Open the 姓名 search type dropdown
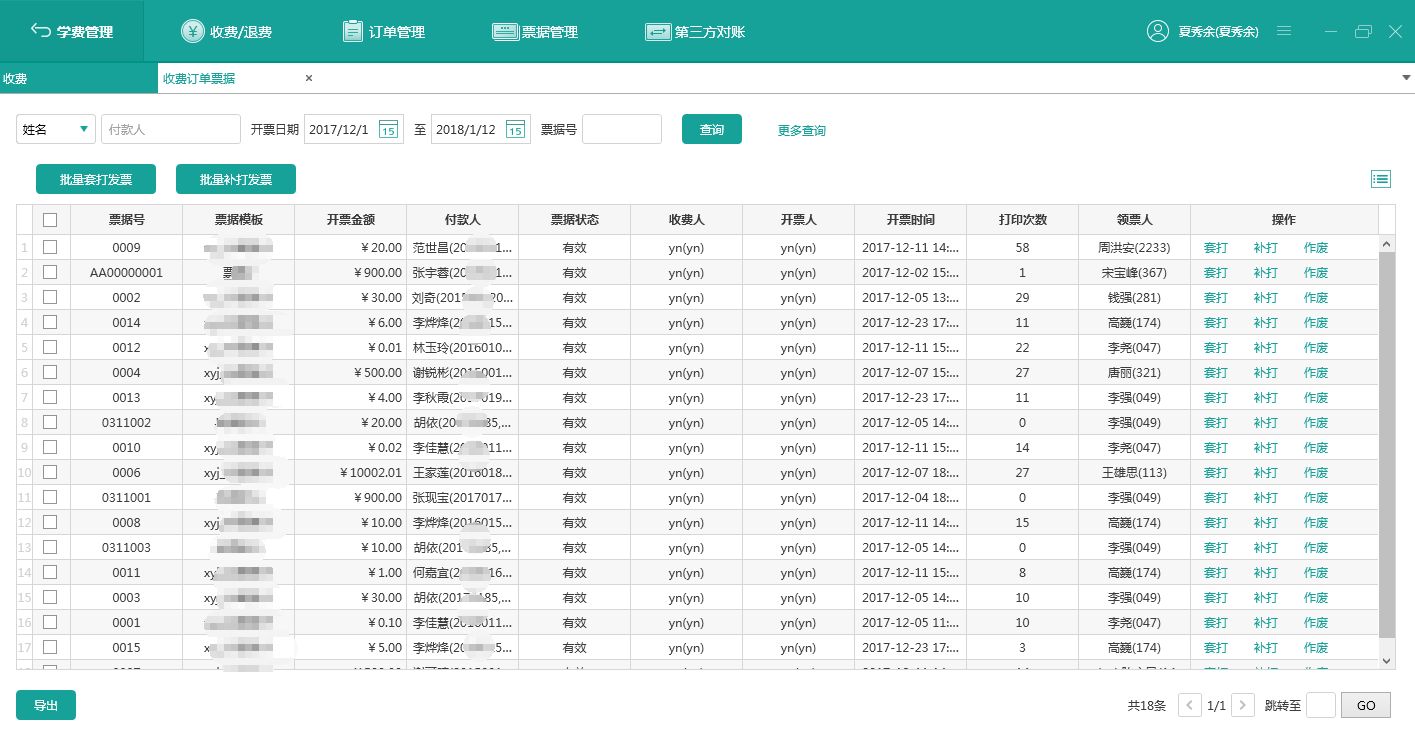The image size is (1415, 748). (x=56, y=129)
